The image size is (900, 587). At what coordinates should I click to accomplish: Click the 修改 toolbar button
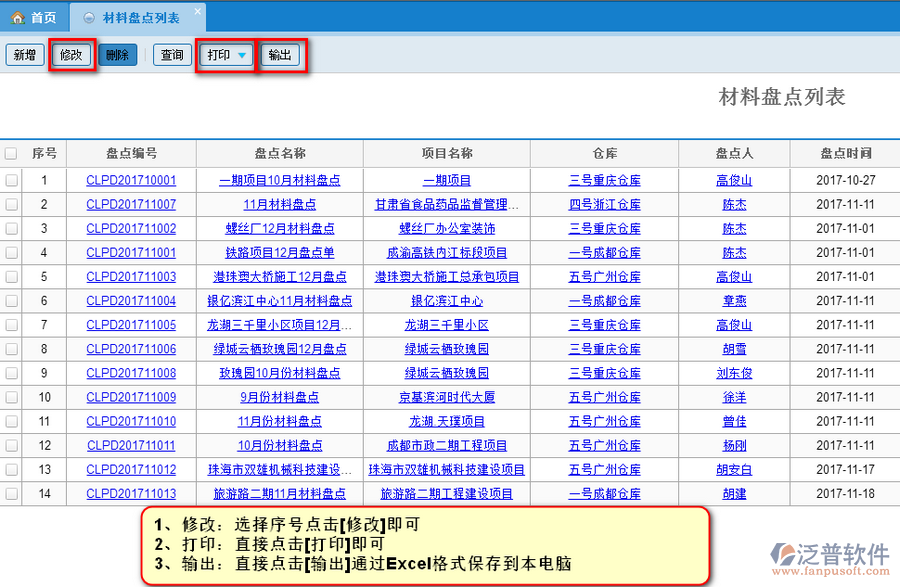pos(72,55)
